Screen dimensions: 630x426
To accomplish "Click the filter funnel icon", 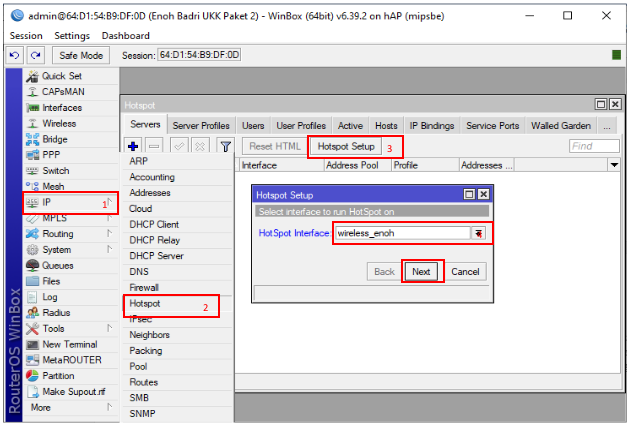I will (x=225, y=146).
